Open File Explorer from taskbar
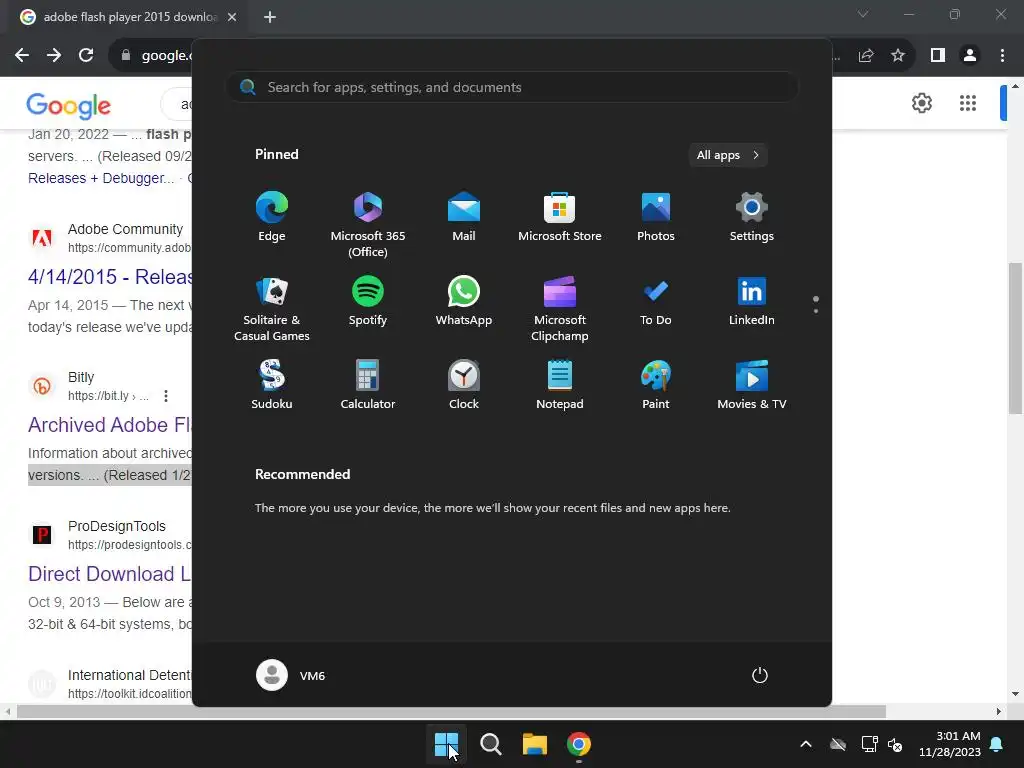The width and height of the screenshot is (1024, 768). click(535, 744)
